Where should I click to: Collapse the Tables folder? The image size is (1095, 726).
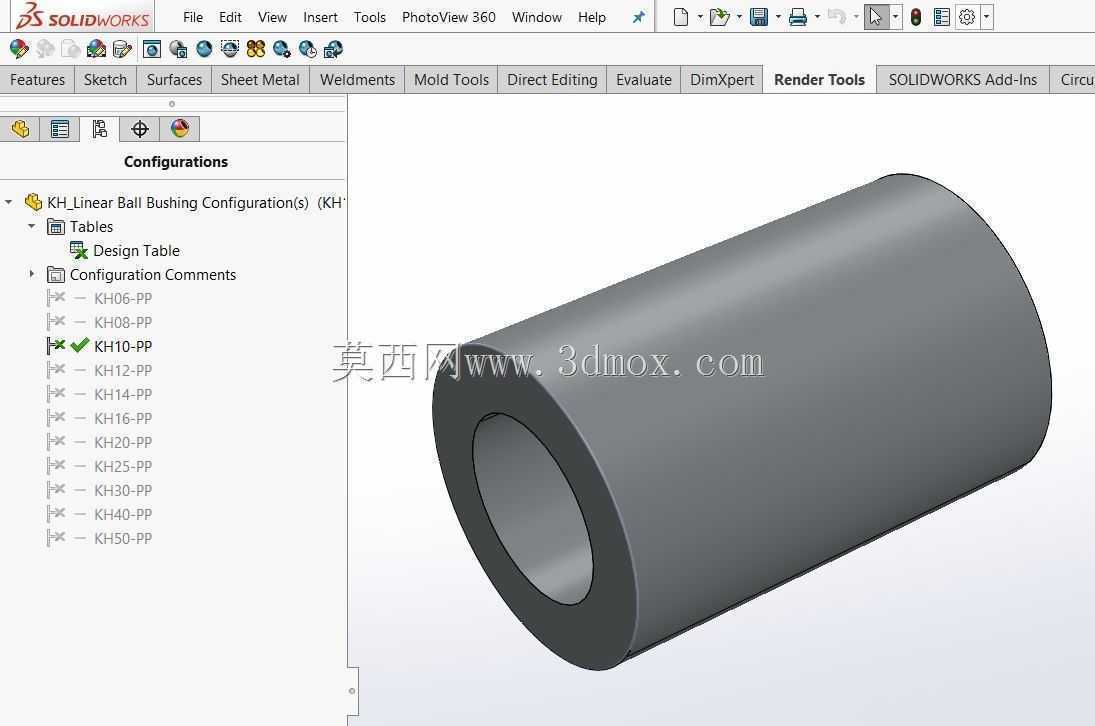[31, 226]
